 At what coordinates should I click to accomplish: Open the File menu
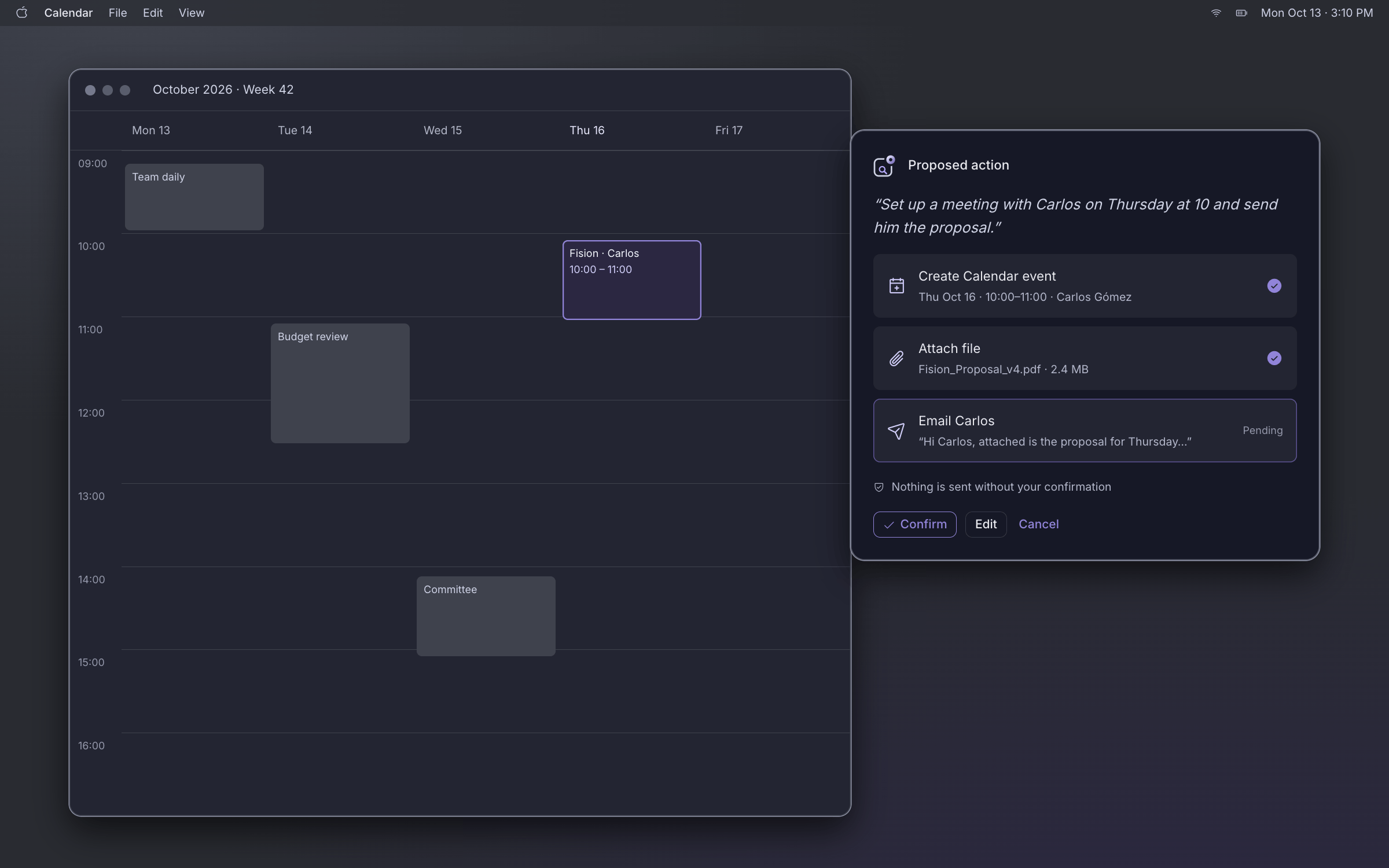point(117,13)
